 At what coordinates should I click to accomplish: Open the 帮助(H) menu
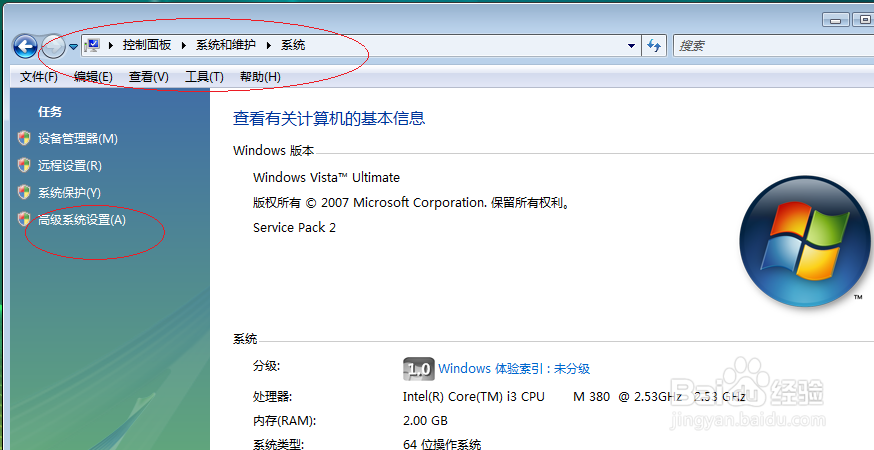tap(260, 76)
